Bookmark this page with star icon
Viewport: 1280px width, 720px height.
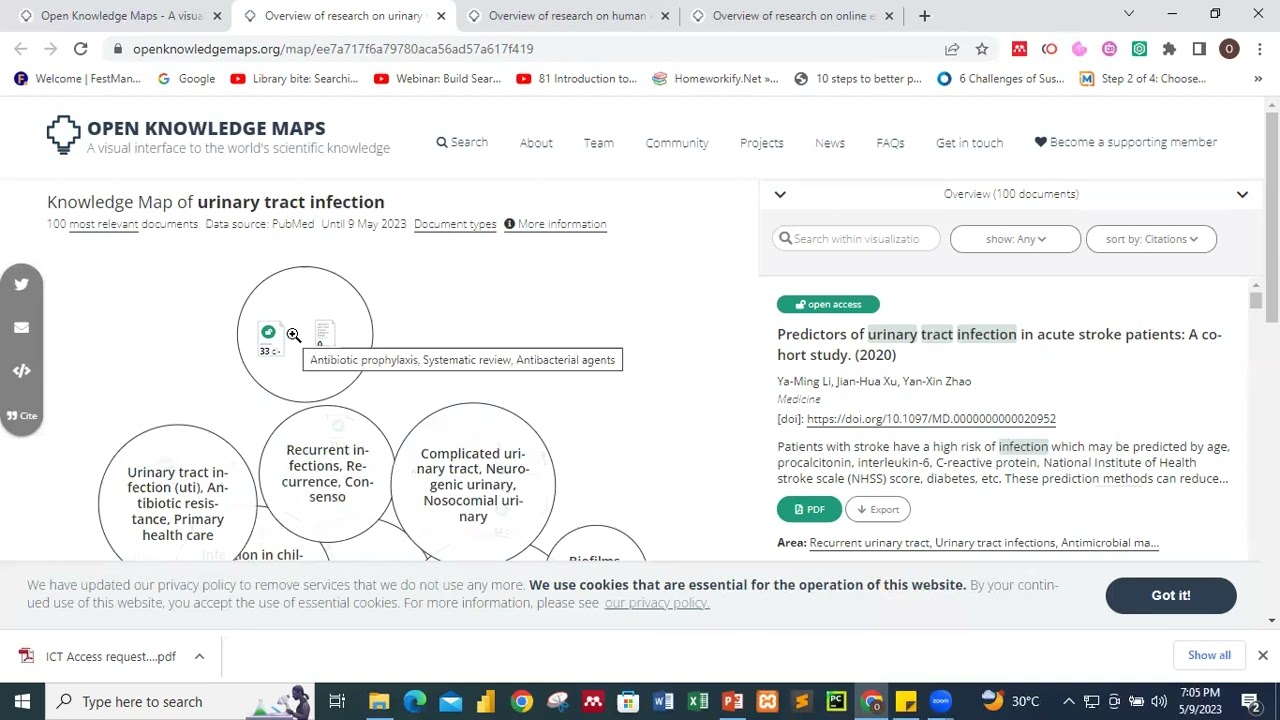[982, 48]
